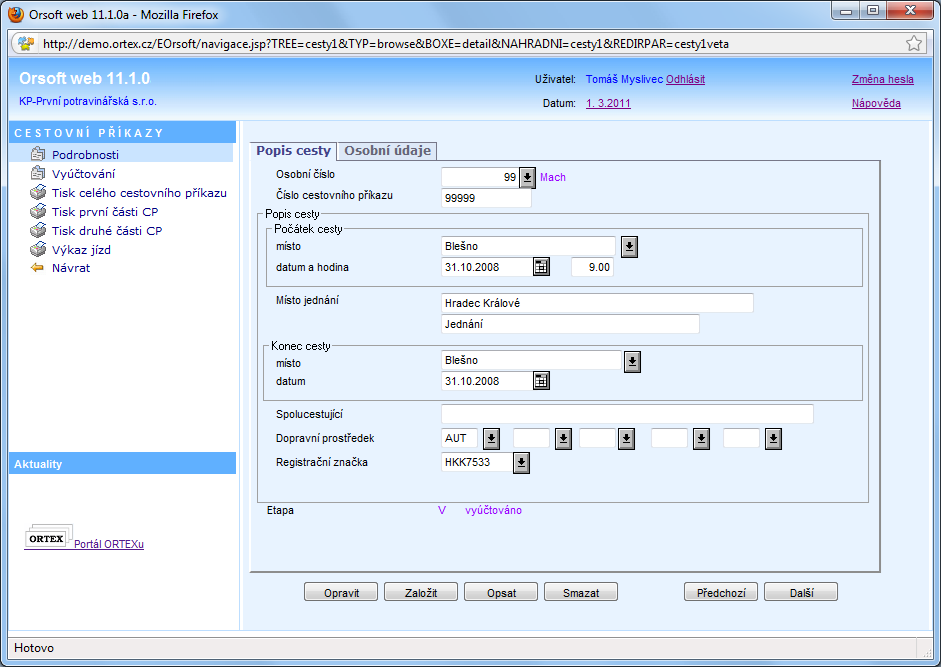This screenshot has height=667, width=941.
Task: Click the Místo jednání Hradec Králové field
Action: click(x=597, y=303)
